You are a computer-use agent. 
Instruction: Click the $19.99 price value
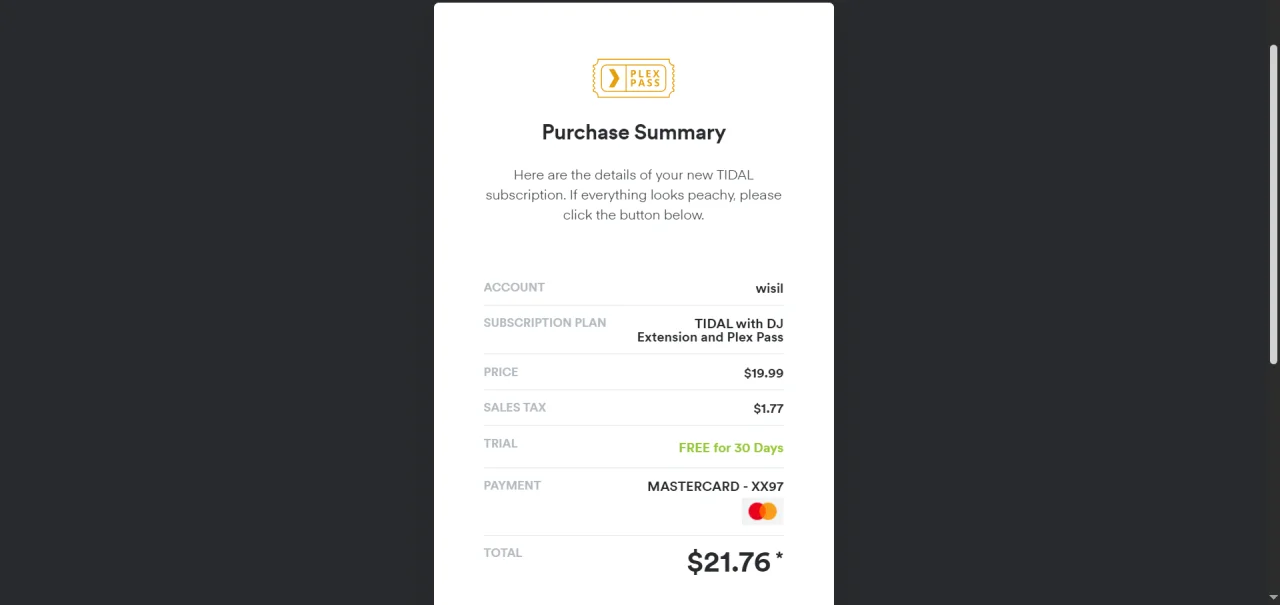pyautogui.click(x=763, y=373)
